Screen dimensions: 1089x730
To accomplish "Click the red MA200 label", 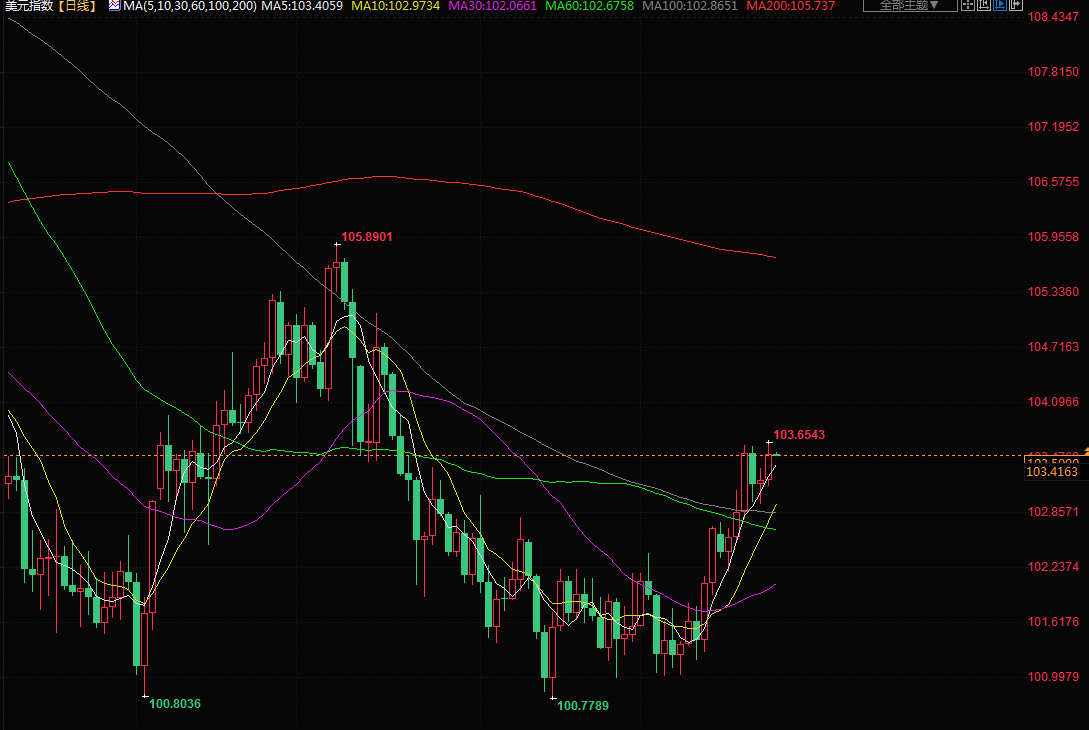I will pos(791,6).
